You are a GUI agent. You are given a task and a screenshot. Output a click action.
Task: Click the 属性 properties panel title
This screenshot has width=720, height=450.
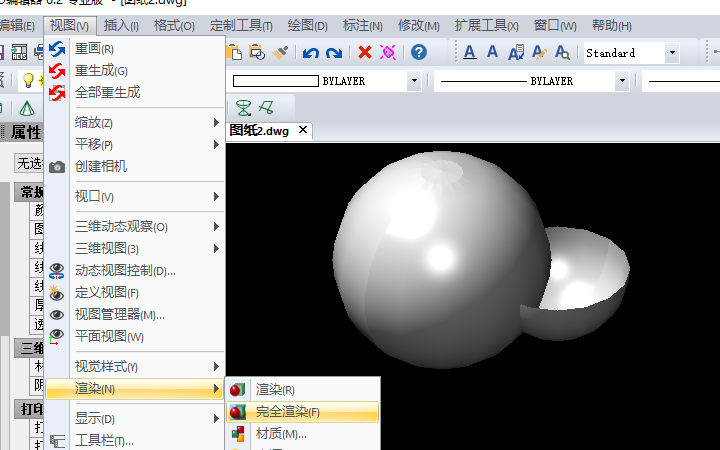coord(26,133)
